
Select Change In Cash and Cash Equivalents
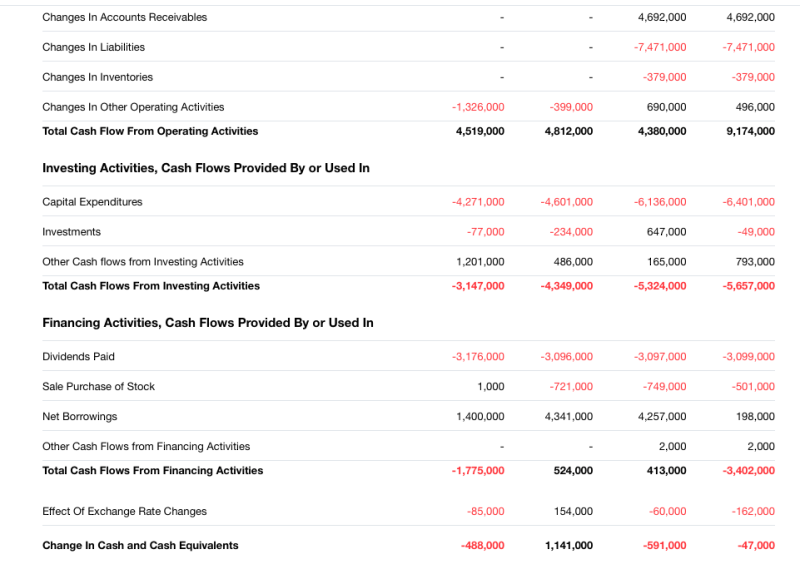pos(140,546)
